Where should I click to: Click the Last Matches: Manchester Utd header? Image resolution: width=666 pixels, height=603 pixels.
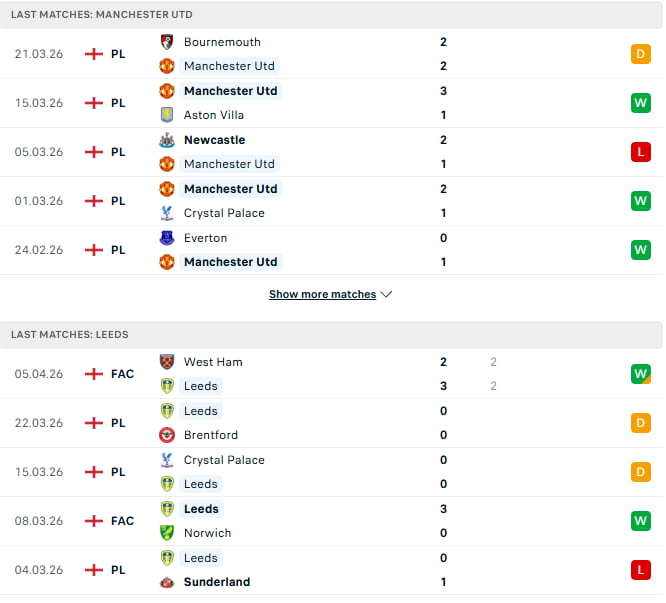pyautogui.click(x=102, y=15)
